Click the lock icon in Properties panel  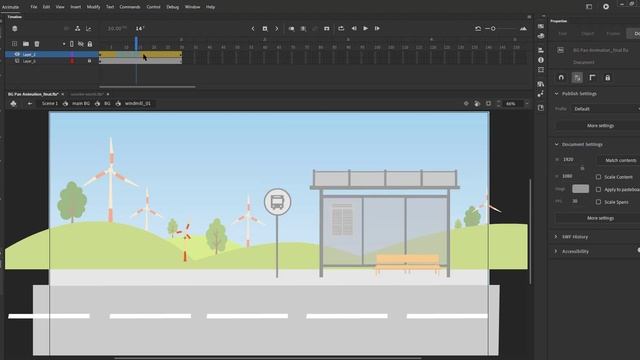tap(607, 78)
